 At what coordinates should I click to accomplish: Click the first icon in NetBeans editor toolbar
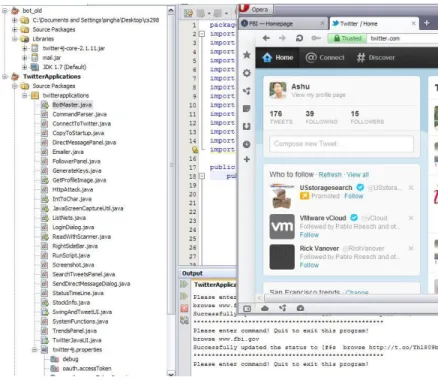189,13
